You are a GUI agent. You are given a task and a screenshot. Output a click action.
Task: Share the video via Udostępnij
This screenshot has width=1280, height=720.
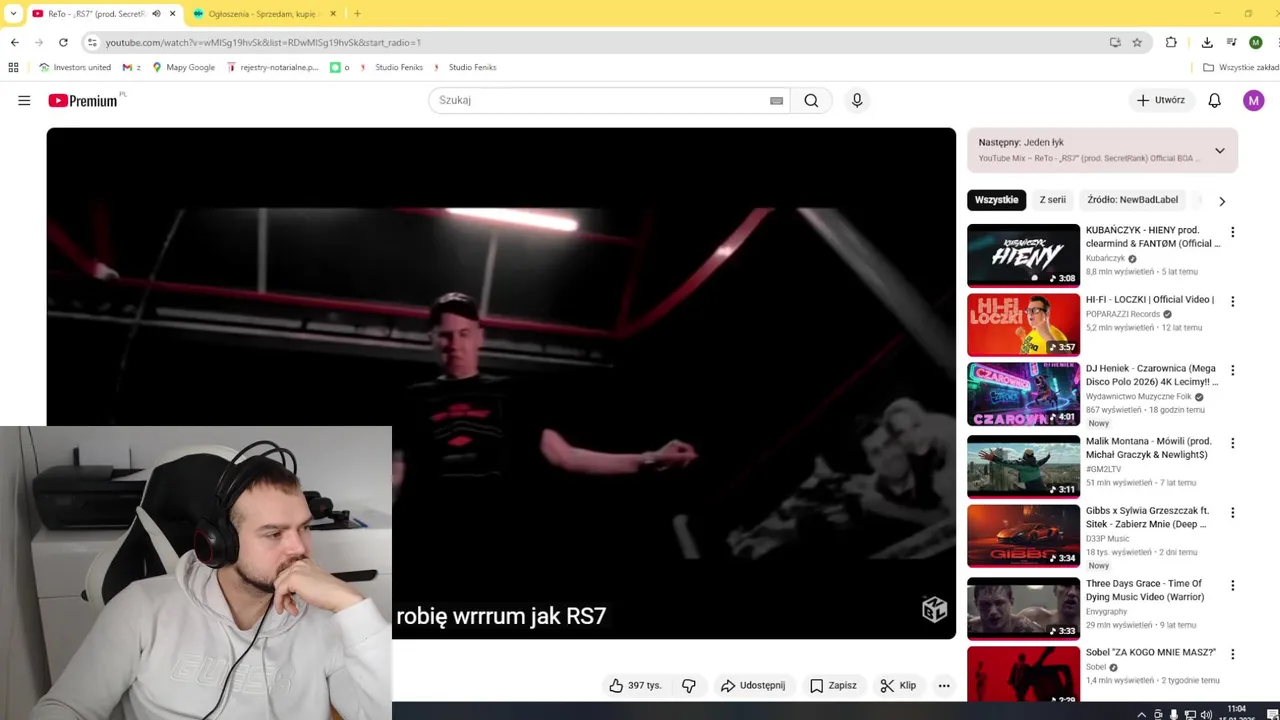753,685
